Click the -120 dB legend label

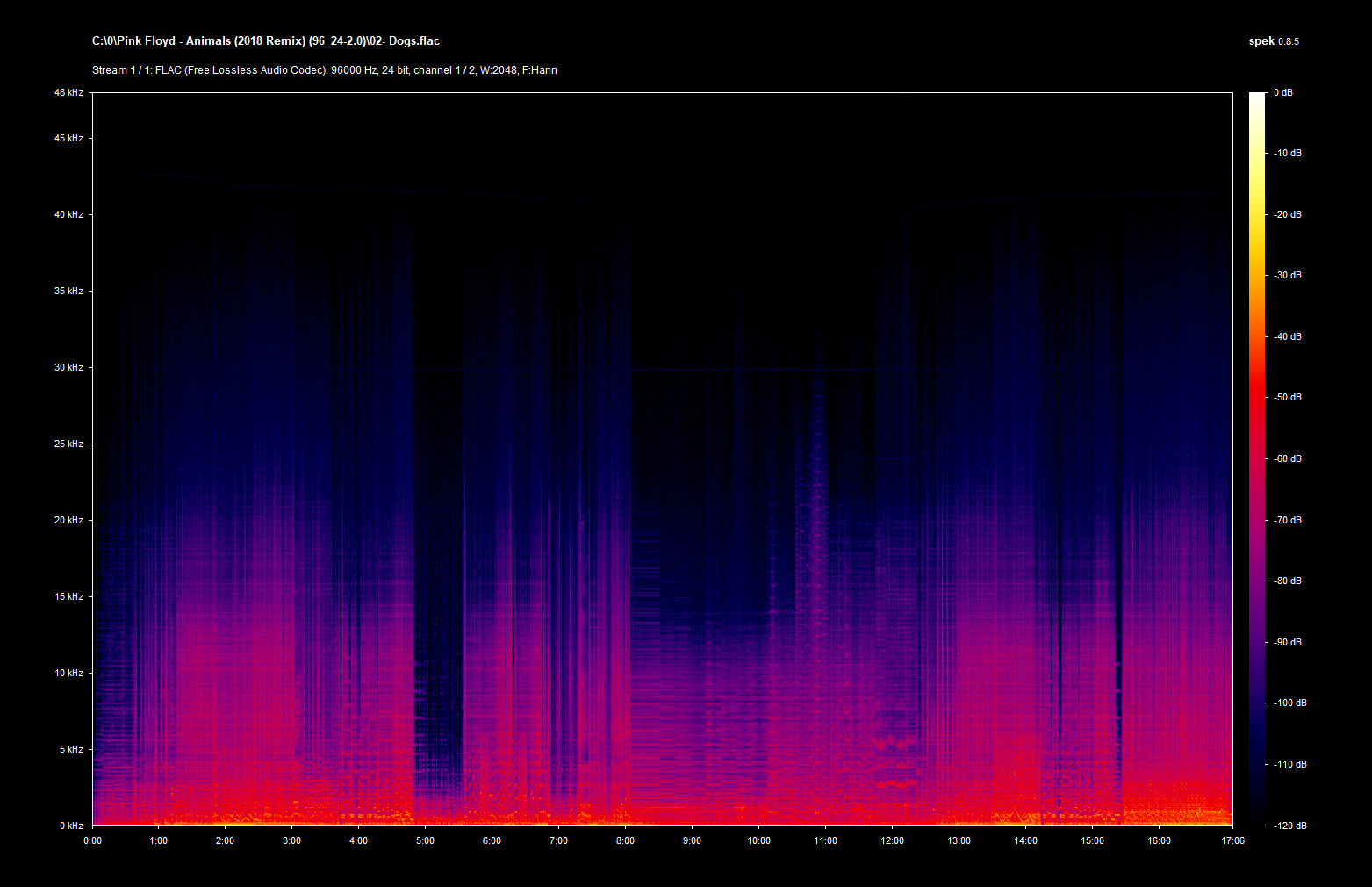coord(1289,826)
